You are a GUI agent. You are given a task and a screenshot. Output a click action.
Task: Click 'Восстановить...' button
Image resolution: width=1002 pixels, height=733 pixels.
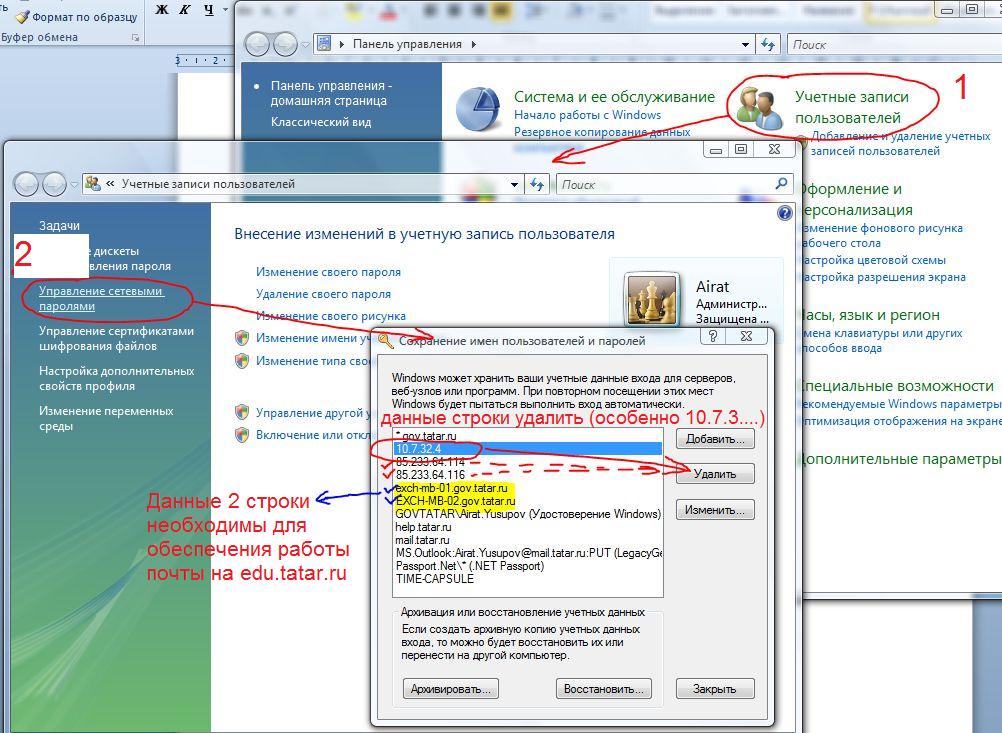[603, 689]
